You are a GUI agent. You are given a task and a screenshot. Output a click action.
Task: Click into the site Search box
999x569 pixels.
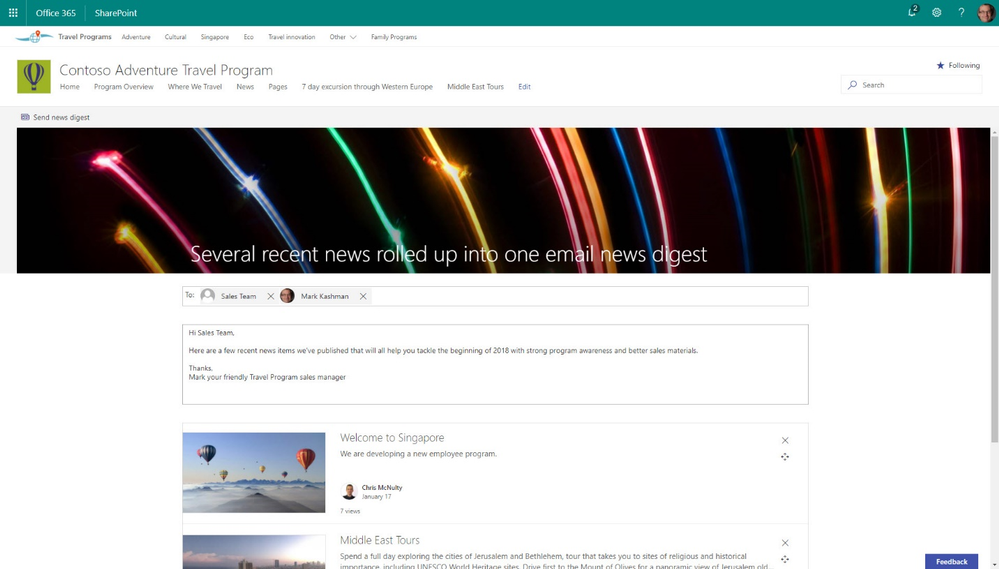pyautogui.click(x=911, y=85)
